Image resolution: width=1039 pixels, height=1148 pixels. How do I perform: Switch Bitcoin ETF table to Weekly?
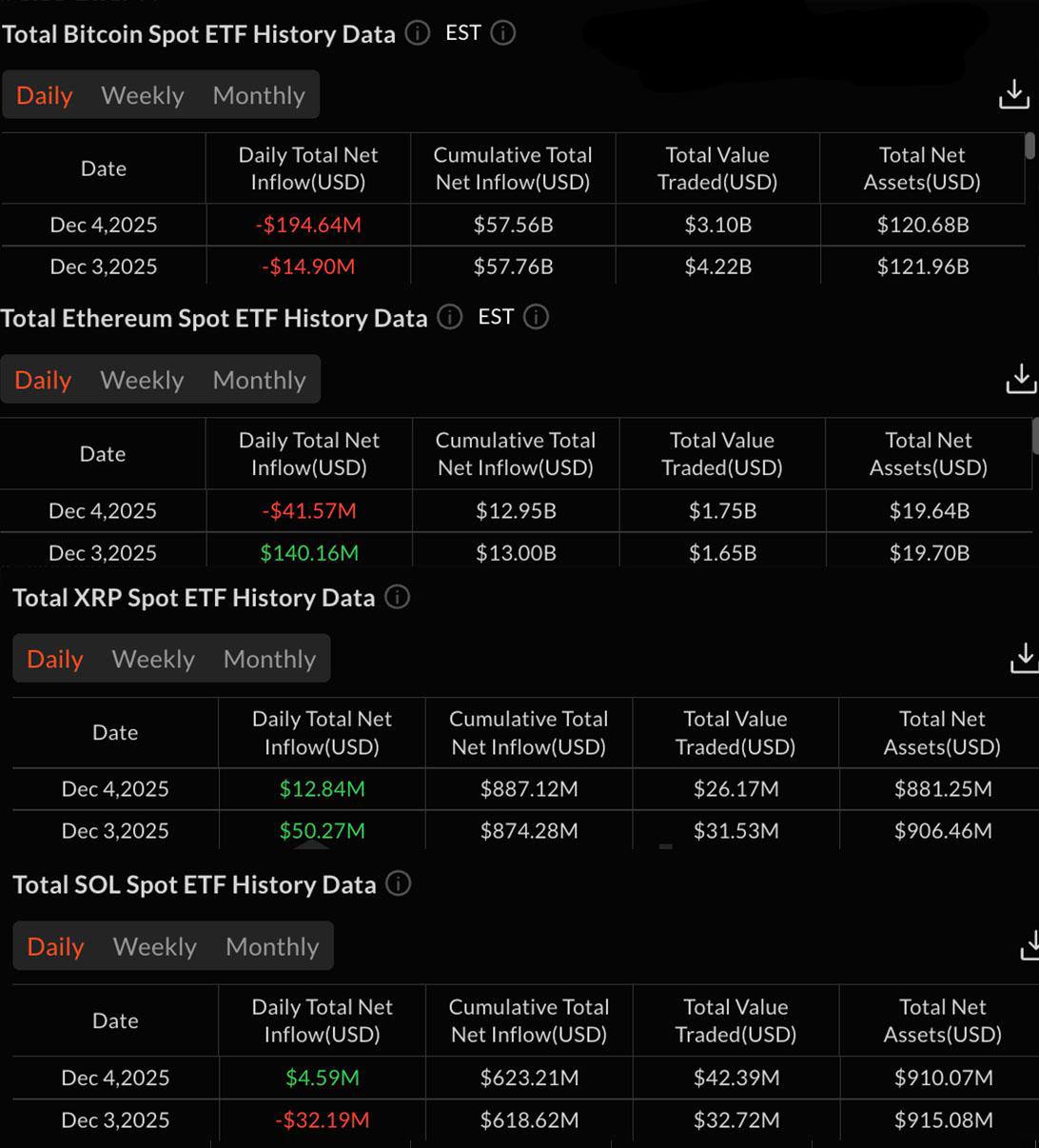coord(143,95)
